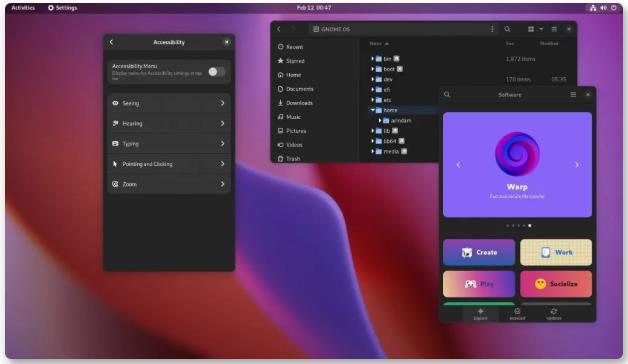Screen dimensions: 628x364
Task: Open the Software hamburger menu
Action: (573, 95)
